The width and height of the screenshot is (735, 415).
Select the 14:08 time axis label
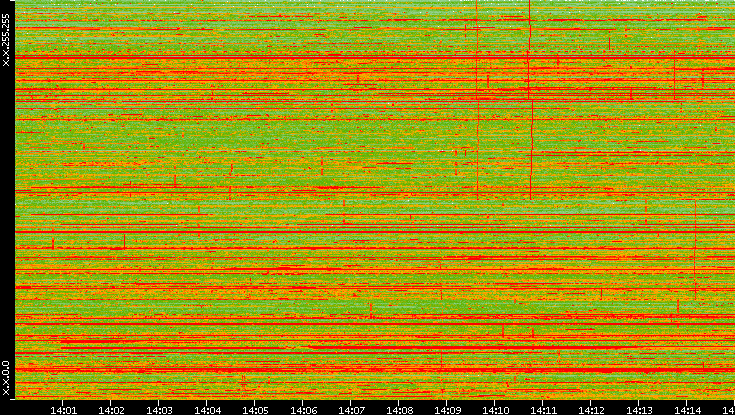(399, 410)
